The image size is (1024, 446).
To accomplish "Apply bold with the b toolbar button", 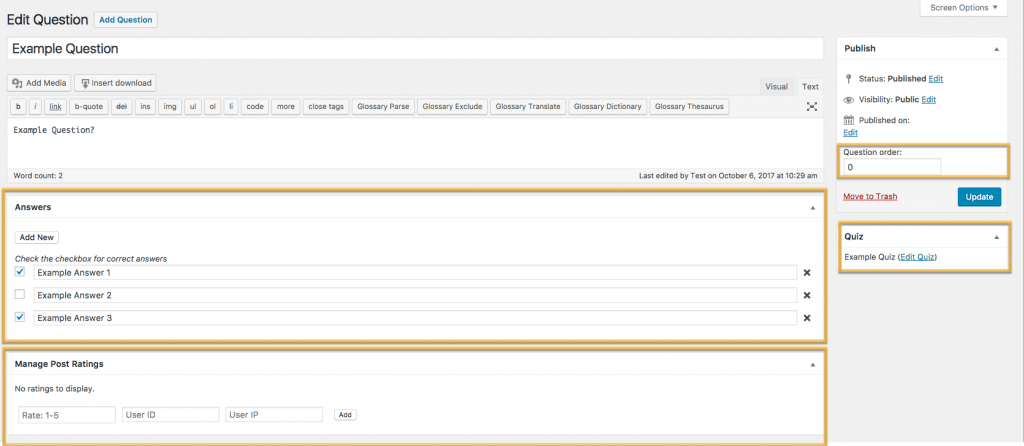I will (17, 106).
